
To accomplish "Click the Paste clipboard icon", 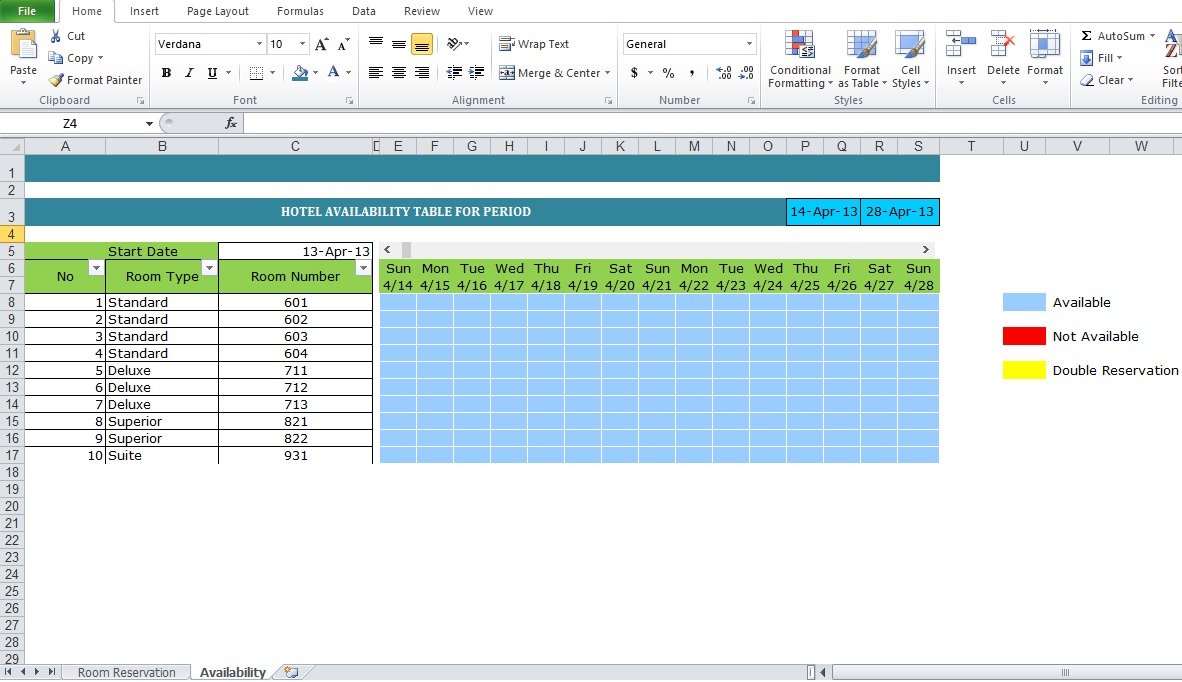I will pyautogui.click(x=23, y=45).
